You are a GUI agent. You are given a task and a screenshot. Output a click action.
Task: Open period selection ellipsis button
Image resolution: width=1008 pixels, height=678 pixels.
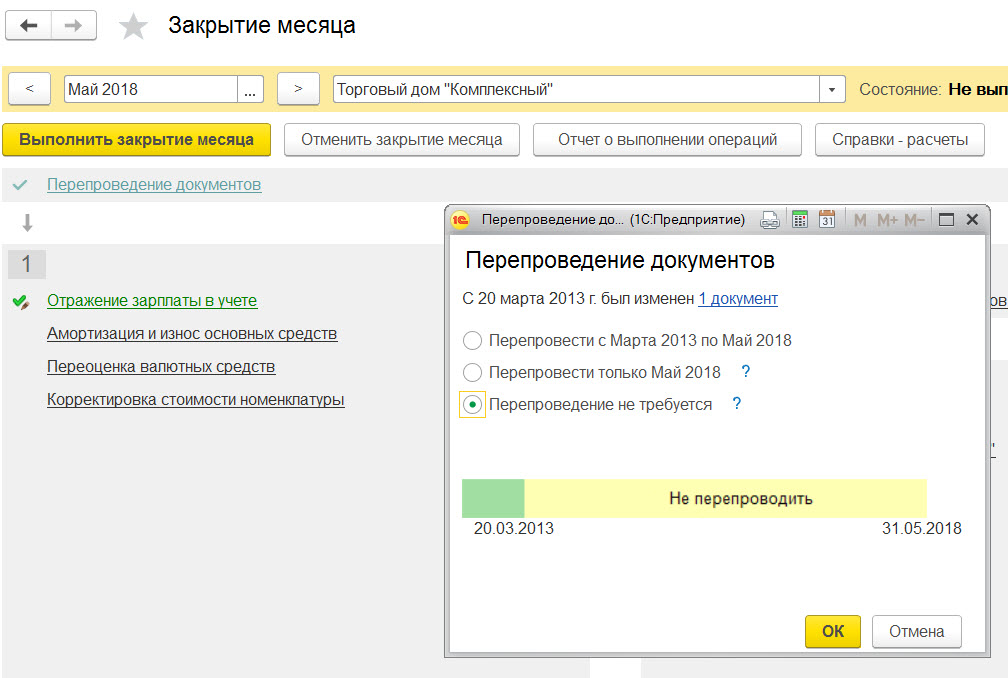(x=250, y=89)
